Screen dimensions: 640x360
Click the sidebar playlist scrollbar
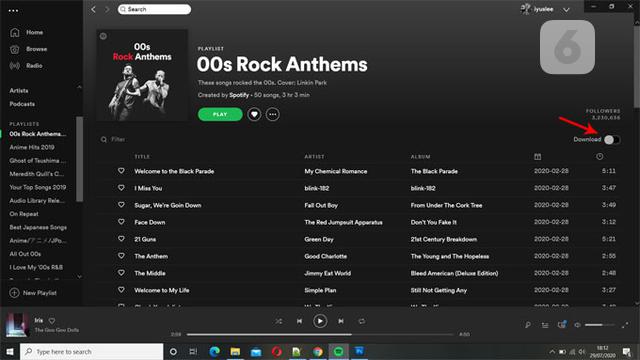[x=79, y=159]
